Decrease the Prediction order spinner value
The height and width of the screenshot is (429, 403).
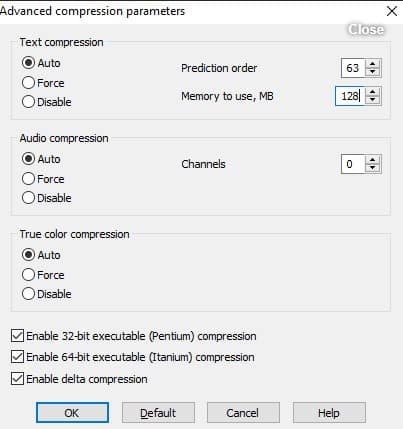click(372, 72)
